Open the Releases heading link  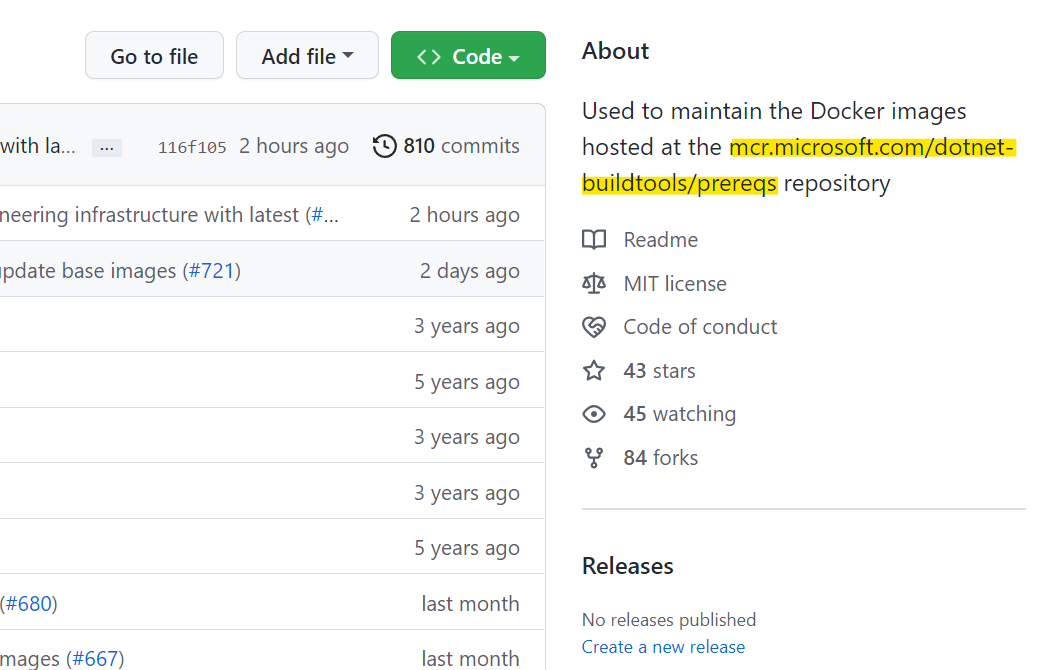(627, 566)
